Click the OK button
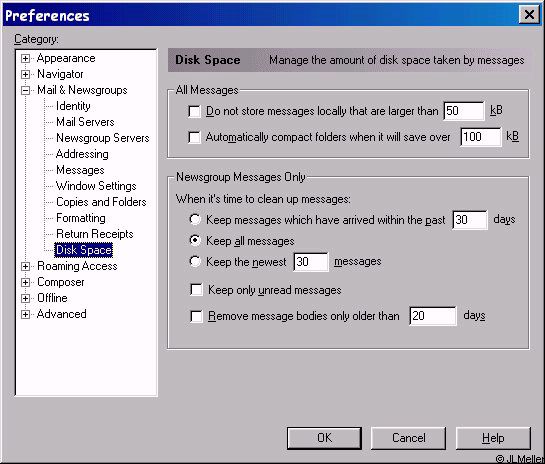This screenshot has width=545, height=464. pyautogui.click(x=324, y=438)
